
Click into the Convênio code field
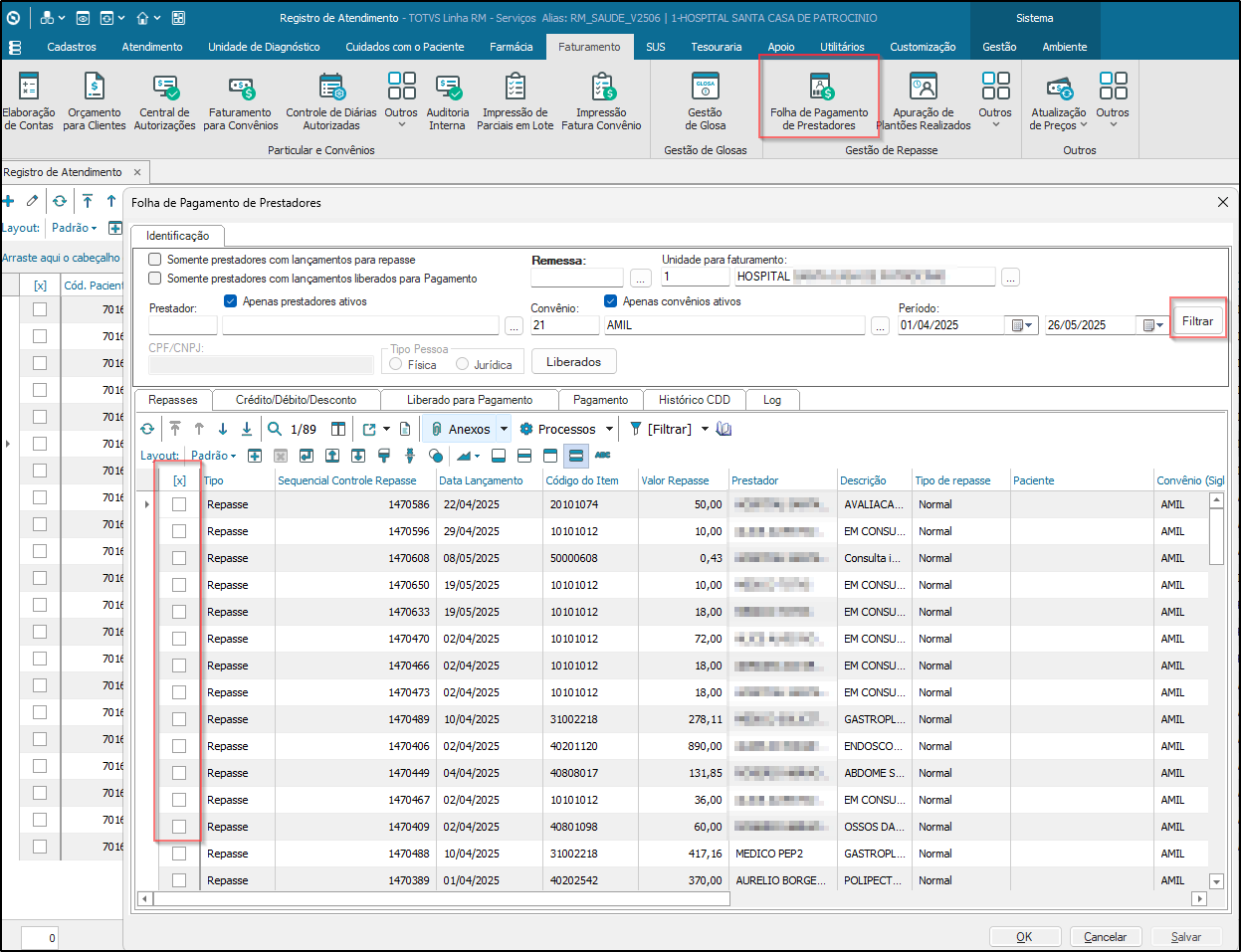pyautogui.click(x=563, y=325)
